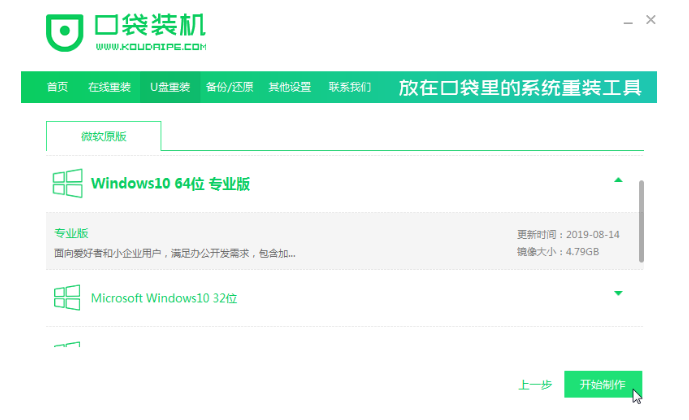This screenshot has width=689, height=420.
Task: Click the 上一步 link to go back
Action: [x=535, y=384]
